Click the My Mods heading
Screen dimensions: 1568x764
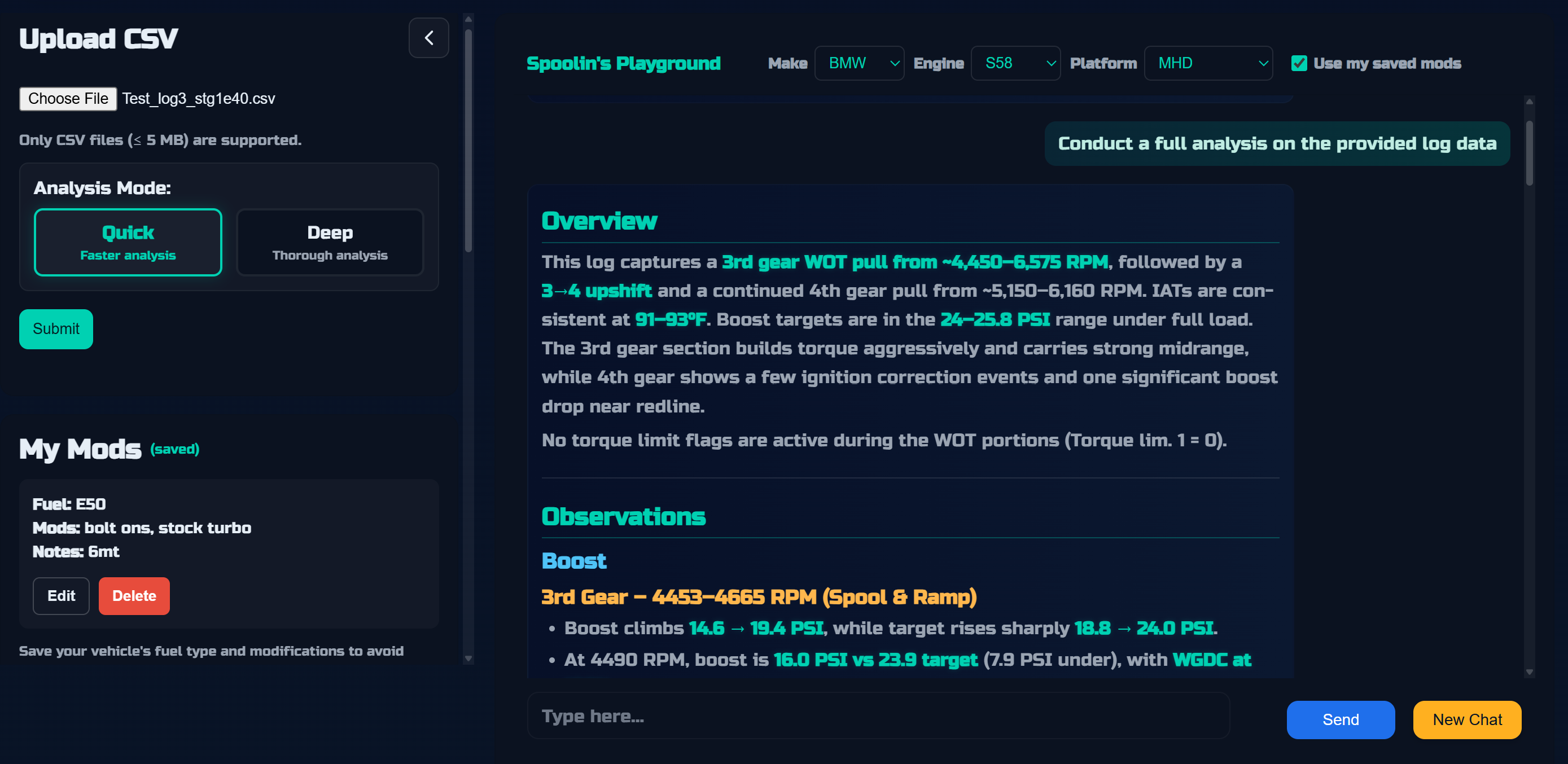(80, 449)
